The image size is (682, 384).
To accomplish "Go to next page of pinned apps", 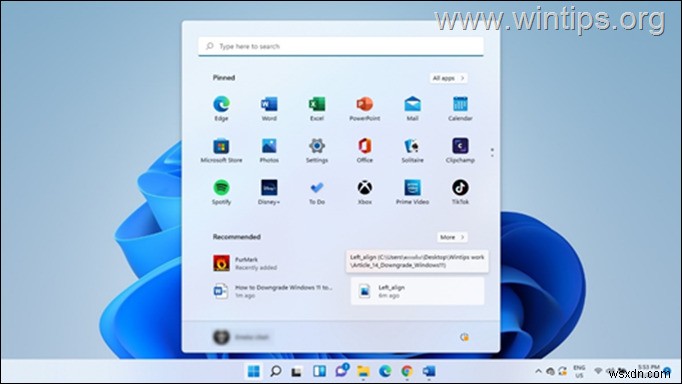I will (x=492, y=156).
